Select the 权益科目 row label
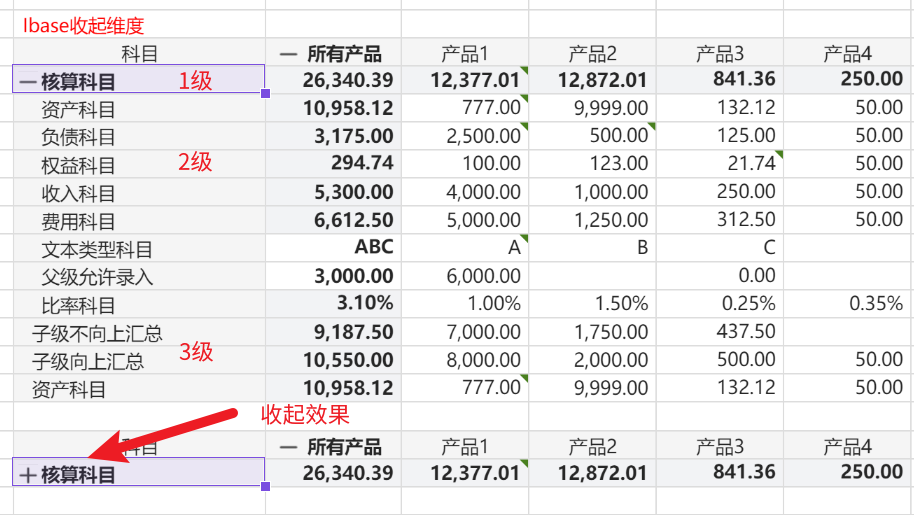Viewport: 914px width, 515px height. click(78, 165)
